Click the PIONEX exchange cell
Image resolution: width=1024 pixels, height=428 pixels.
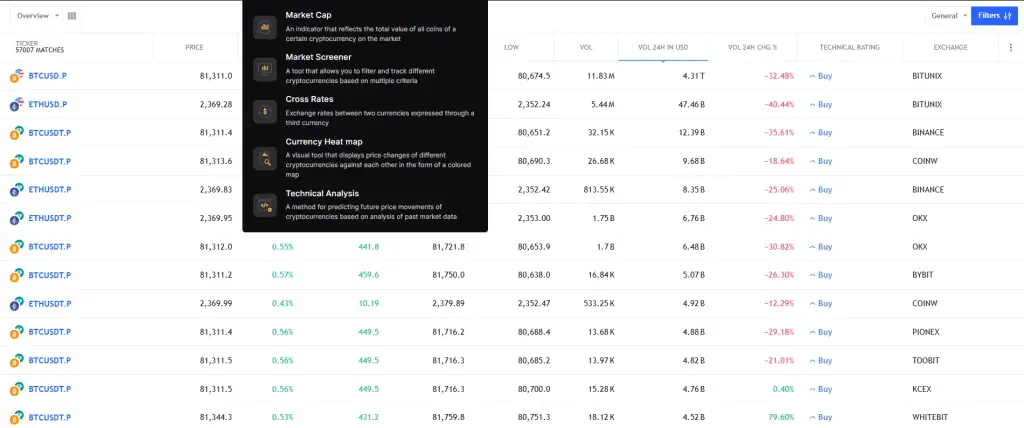tap(925, 332)
